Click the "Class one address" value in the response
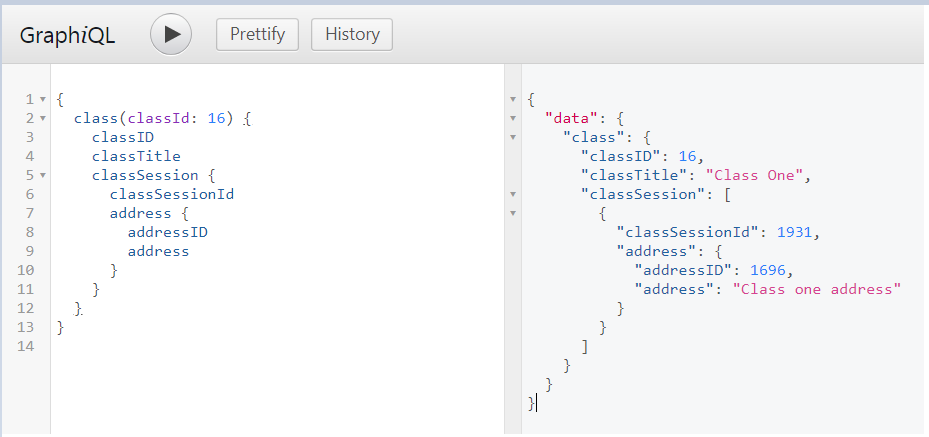Image resolution: width=929 pixels, height=437 pixels. coord(817,289)
